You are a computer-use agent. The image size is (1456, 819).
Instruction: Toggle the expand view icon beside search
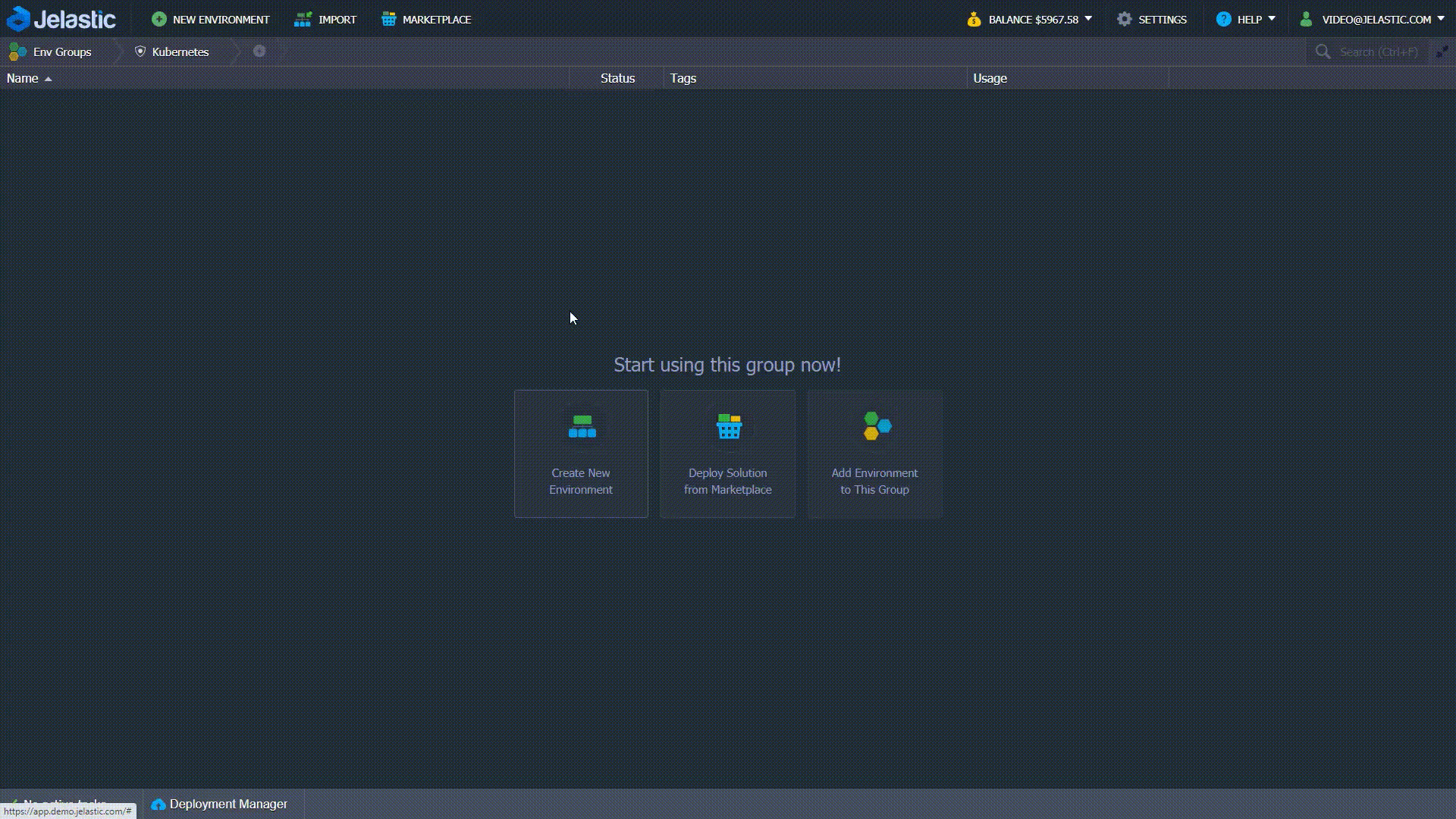coord(1442,52)
